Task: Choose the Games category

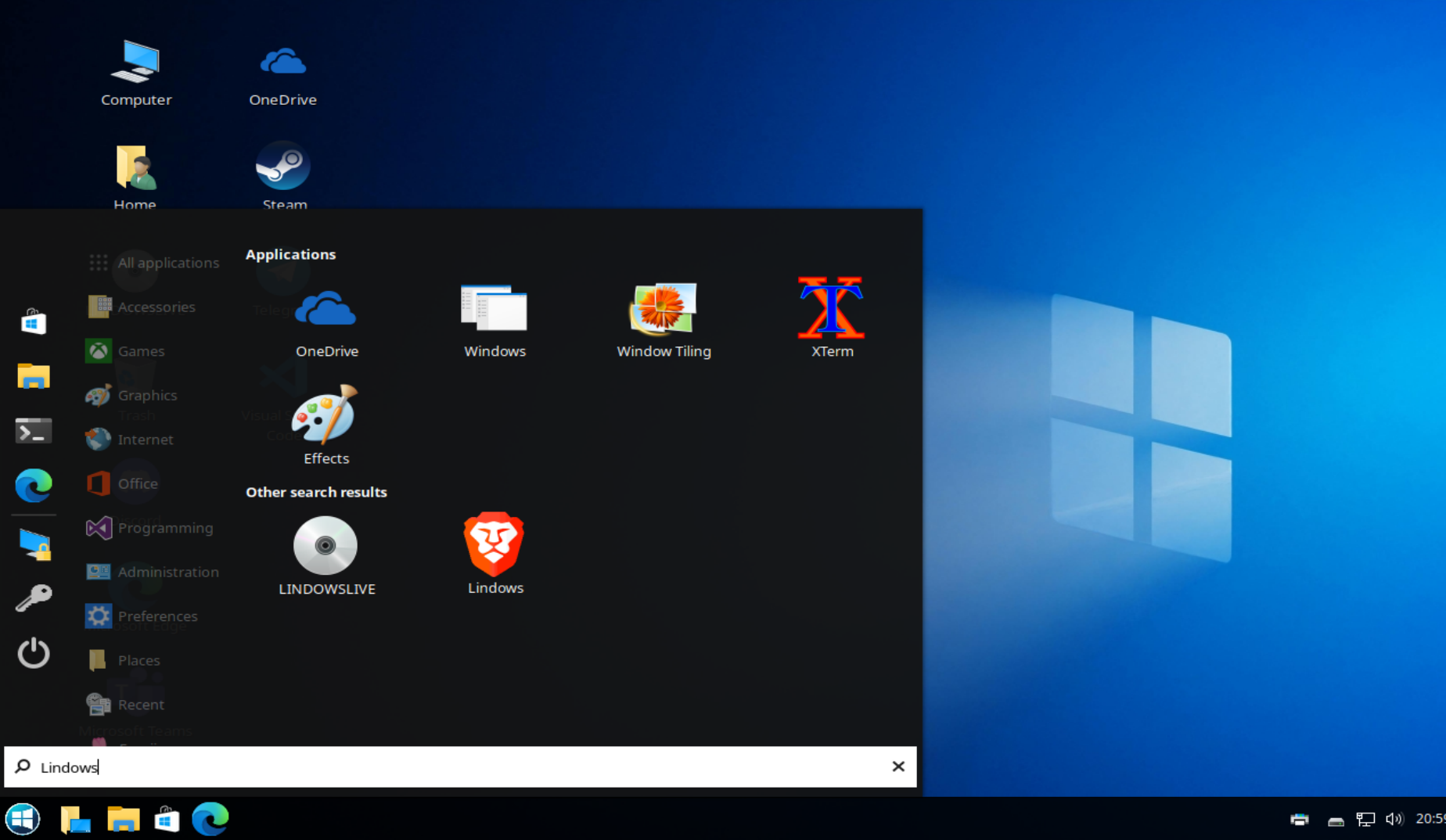Action: 126,351
